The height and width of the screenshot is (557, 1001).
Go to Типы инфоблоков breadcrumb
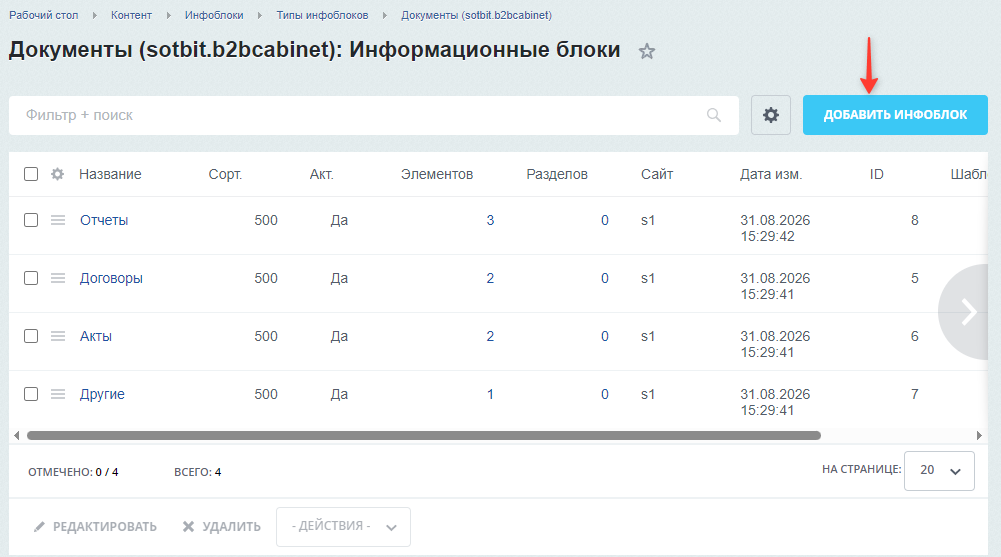(322, 15)
